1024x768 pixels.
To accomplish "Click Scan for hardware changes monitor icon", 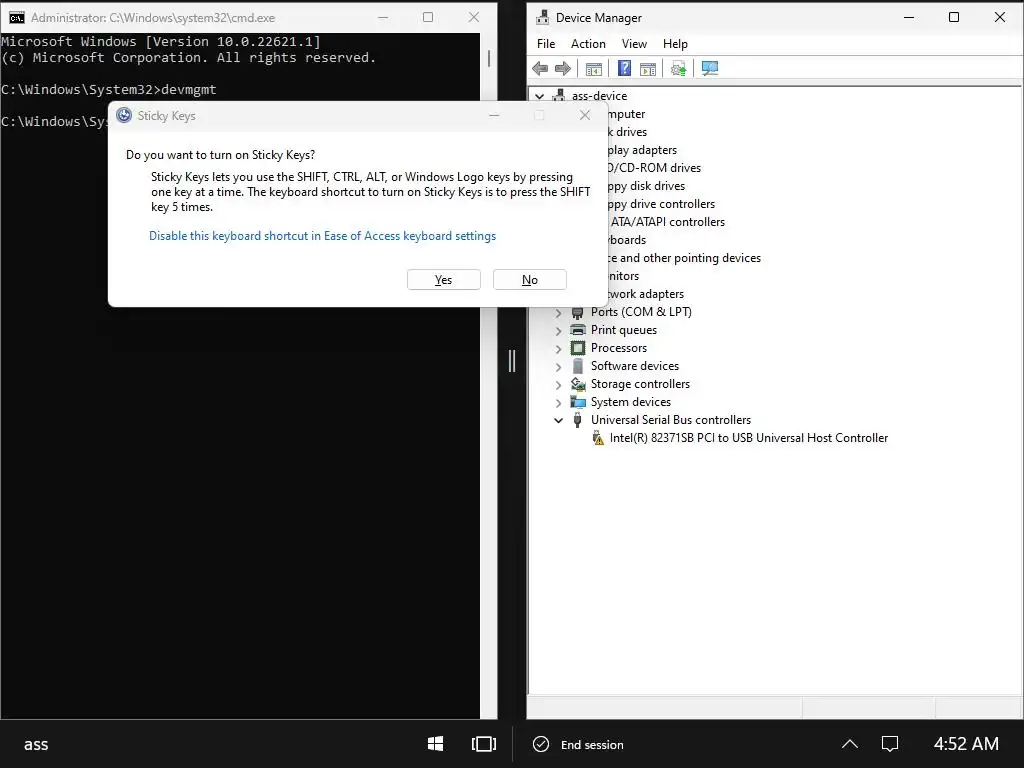I will (709, 69).
